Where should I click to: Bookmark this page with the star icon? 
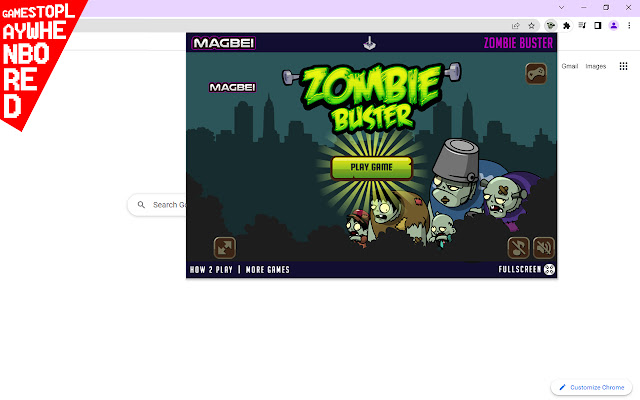(531, 26)
